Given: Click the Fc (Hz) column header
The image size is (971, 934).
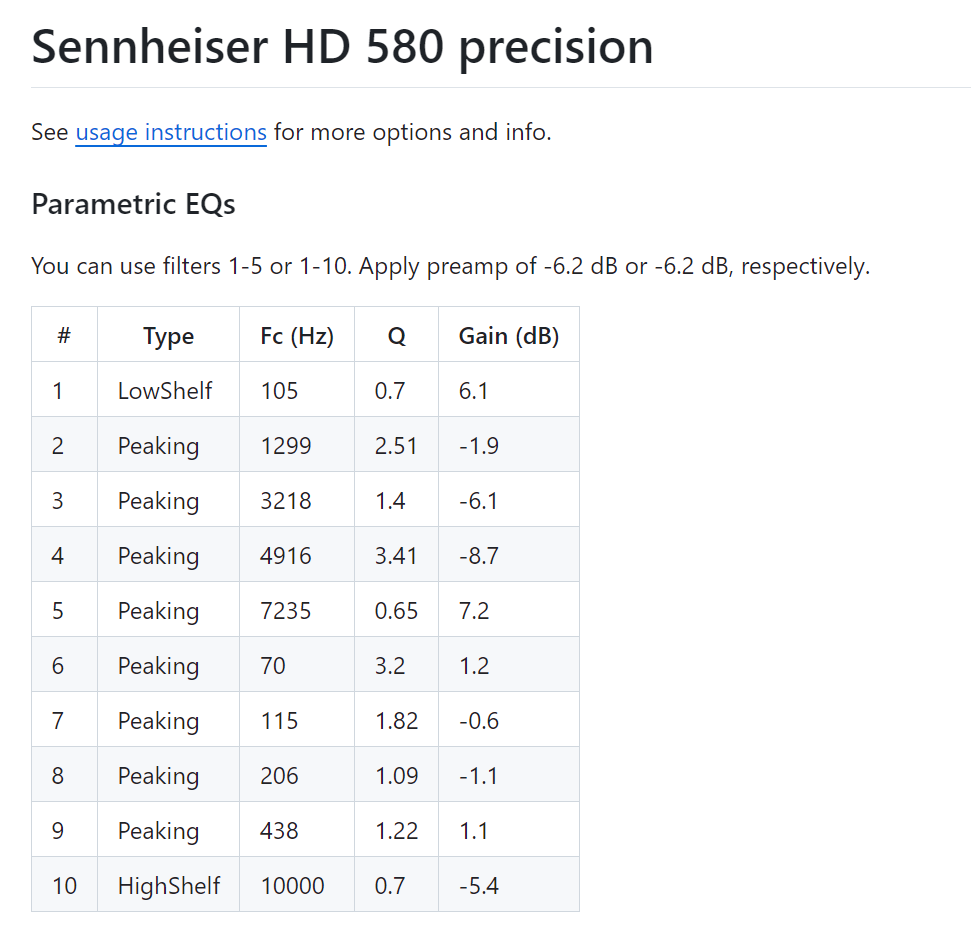Looking at the screenshot, I should 296,336.
